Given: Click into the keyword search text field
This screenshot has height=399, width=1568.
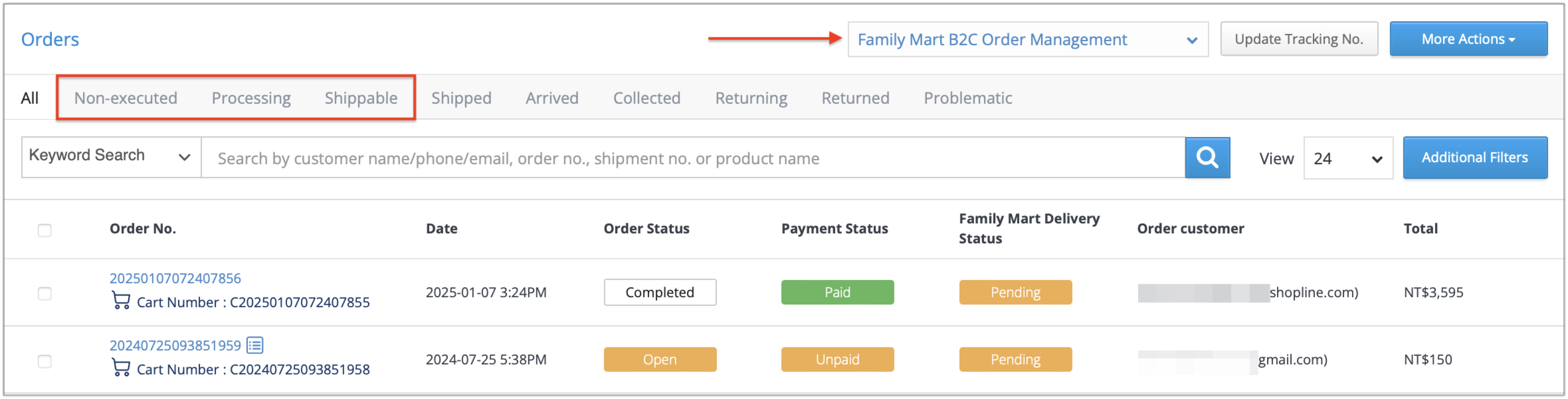Looking at the screenshot, I should pyautogui.click(x=693, y=158).
